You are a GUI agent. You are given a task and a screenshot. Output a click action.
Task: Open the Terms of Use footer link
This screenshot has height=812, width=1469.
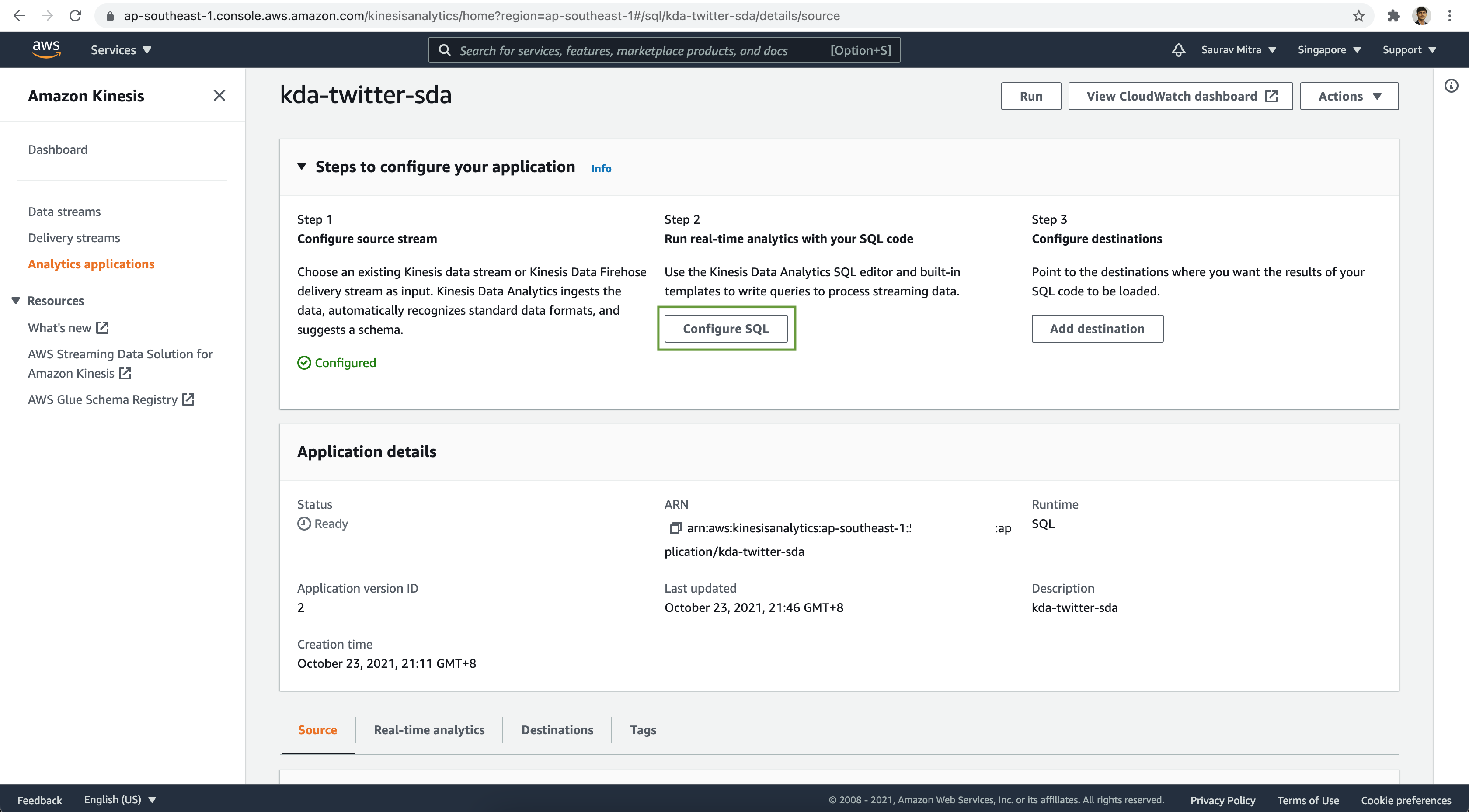[1308, 800]
